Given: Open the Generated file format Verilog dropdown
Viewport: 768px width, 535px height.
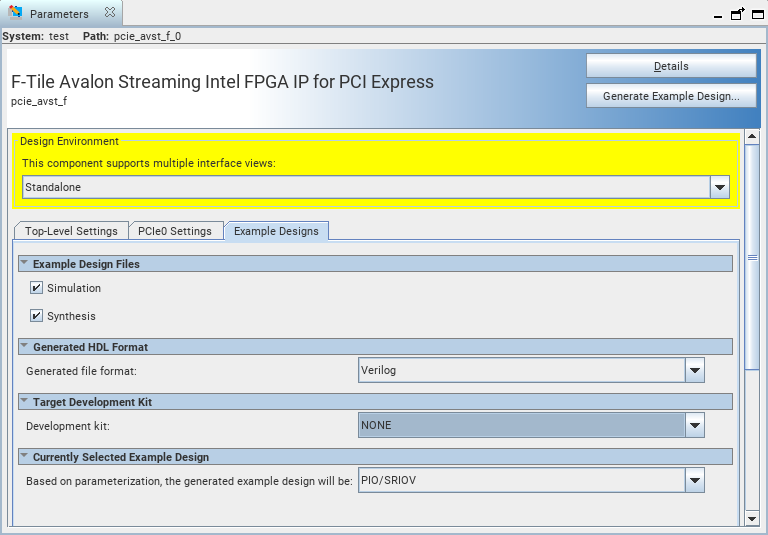Looking at the screenshot, I should coord(695,370).
